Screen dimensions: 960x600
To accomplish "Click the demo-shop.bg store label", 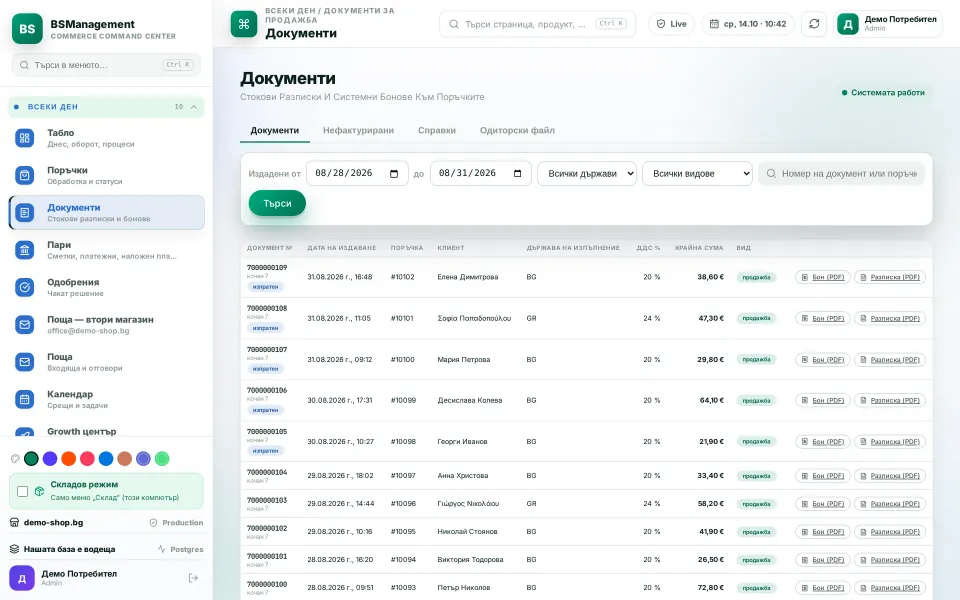I will (53, 523).
